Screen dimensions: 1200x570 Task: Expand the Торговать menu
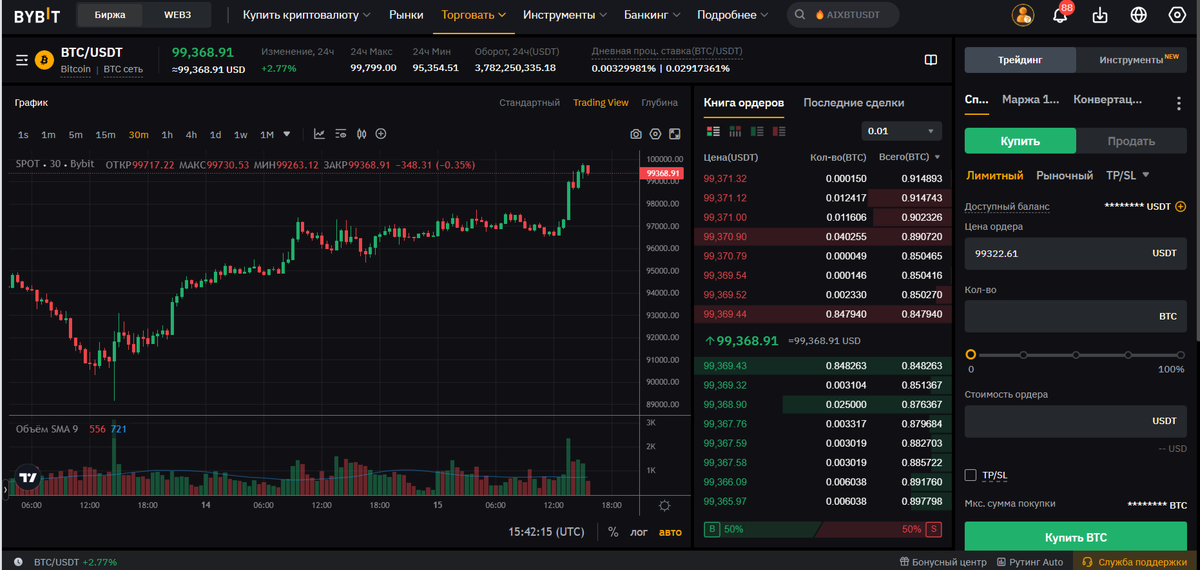[473, 15]
